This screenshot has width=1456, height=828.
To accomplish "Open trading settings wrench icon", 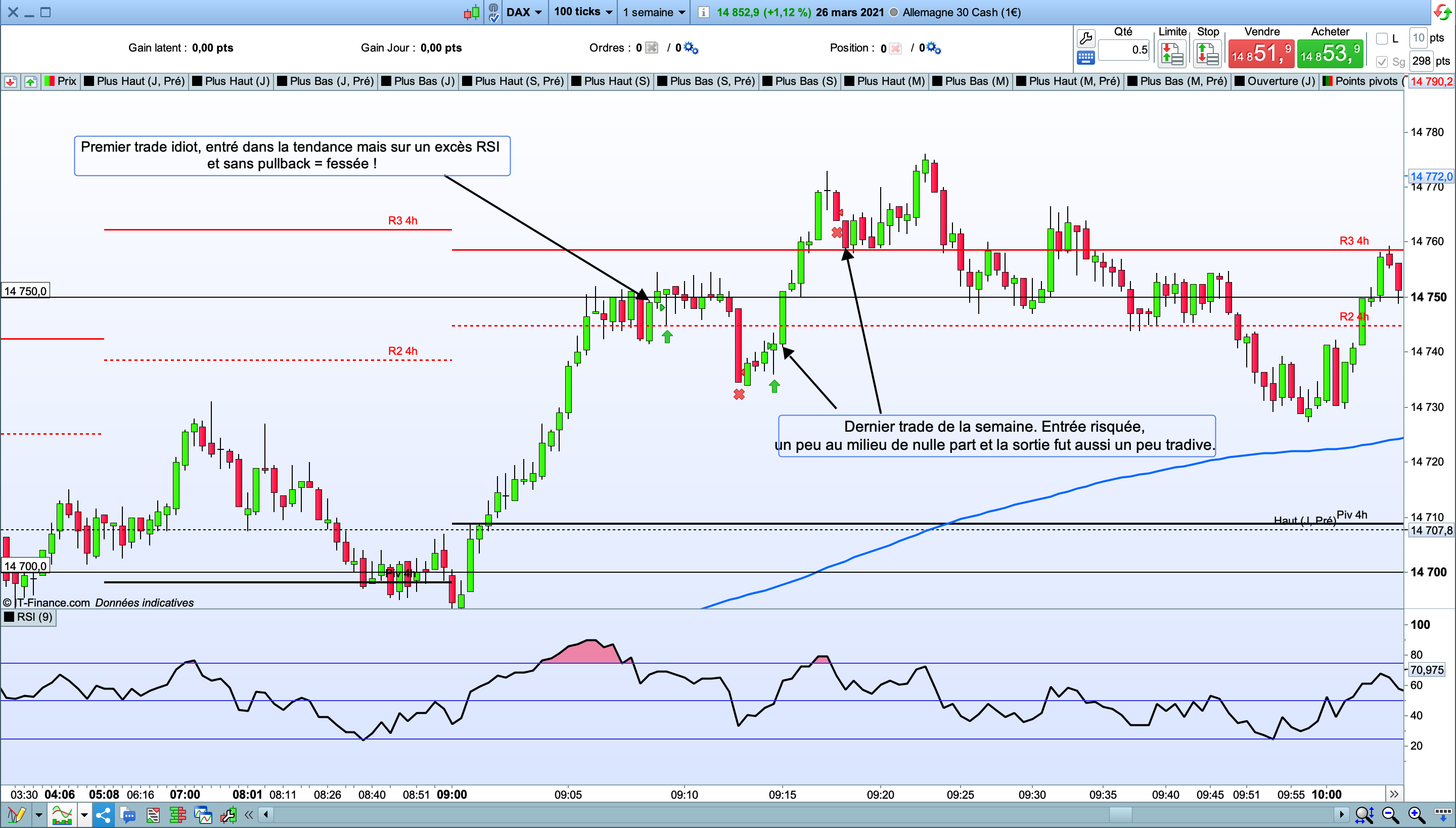I will pos(1085,38).
